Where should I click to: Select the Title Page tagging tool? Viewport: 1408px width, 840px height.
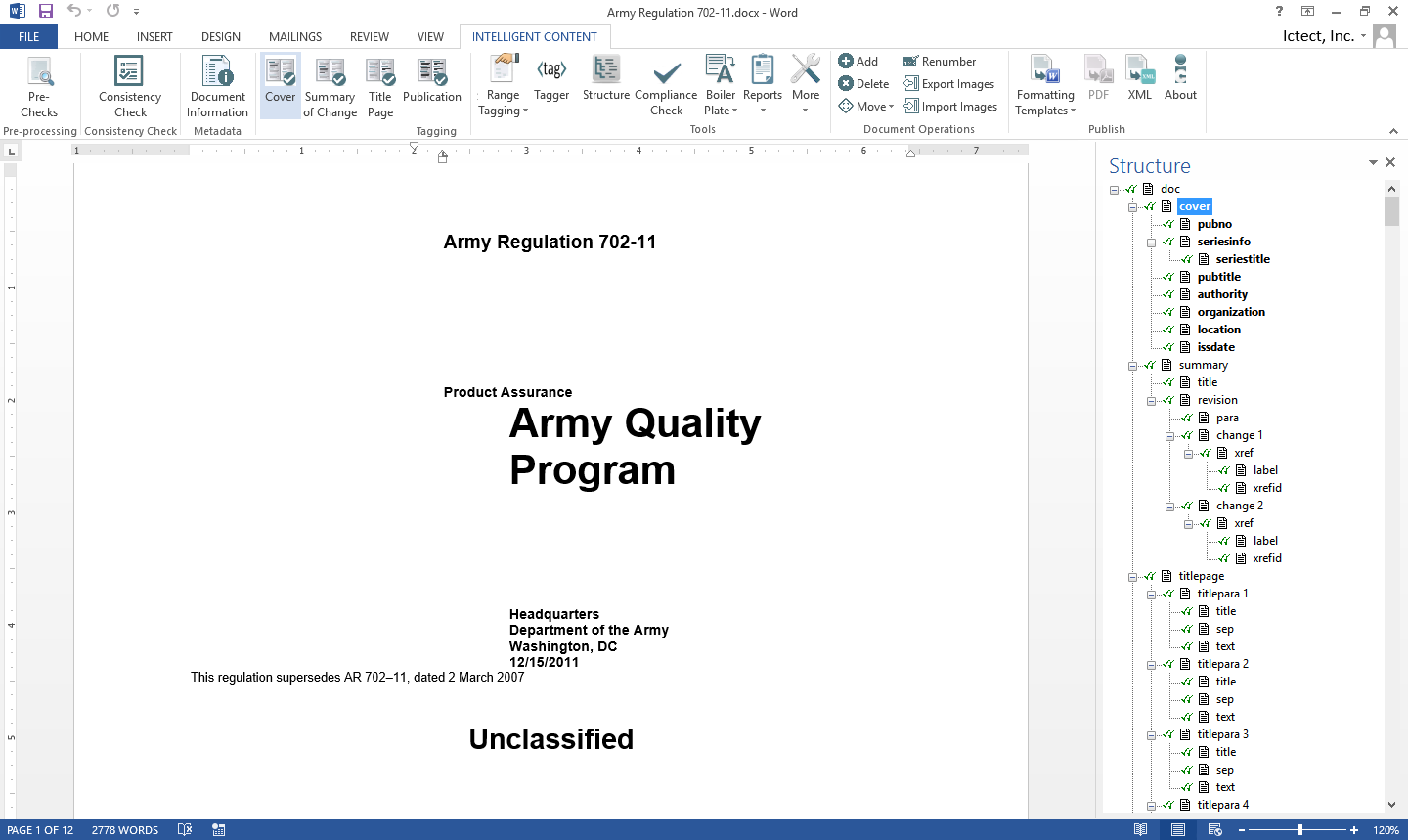click(380, 87)
